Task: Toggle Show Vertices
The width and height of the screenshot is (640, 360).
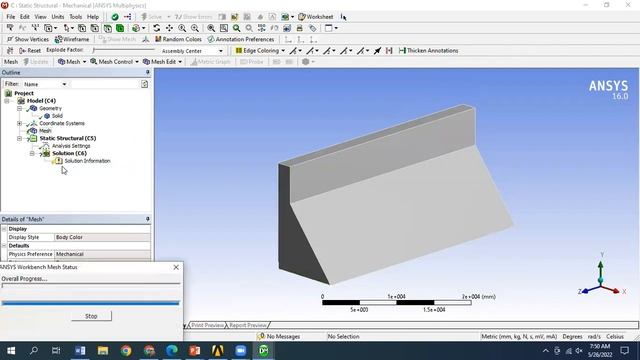Action: [x=28, y=39]
